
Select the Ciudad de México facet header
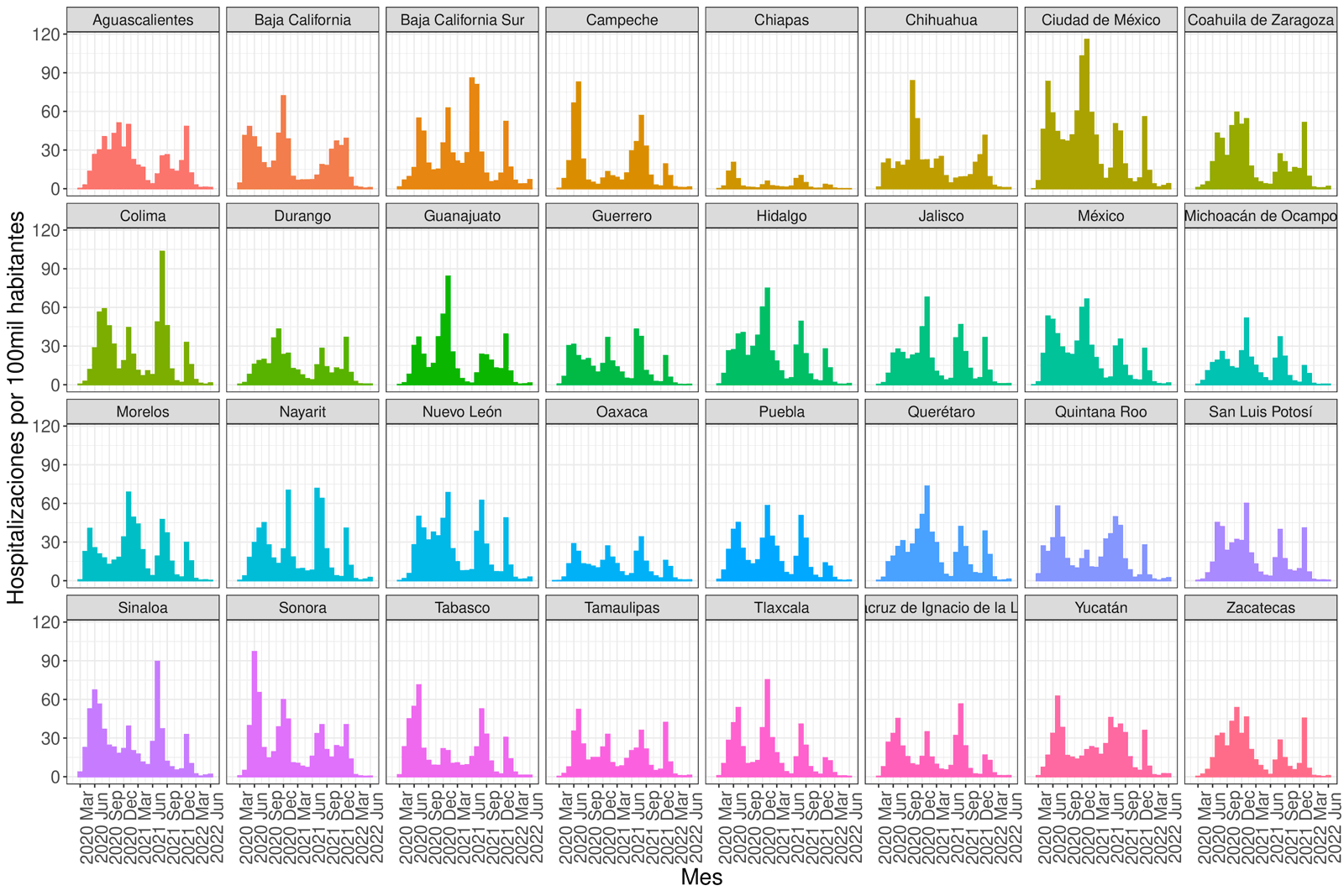coord(1100,20)
